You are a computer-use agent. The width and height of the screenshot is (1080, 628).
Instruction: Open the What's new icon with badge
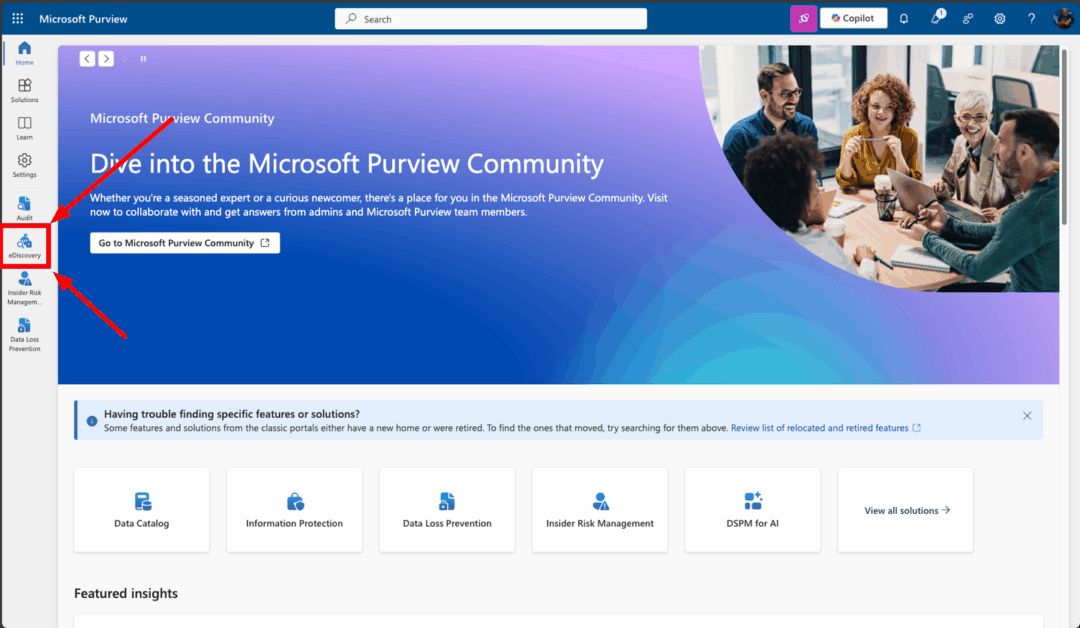click(936, 18)
